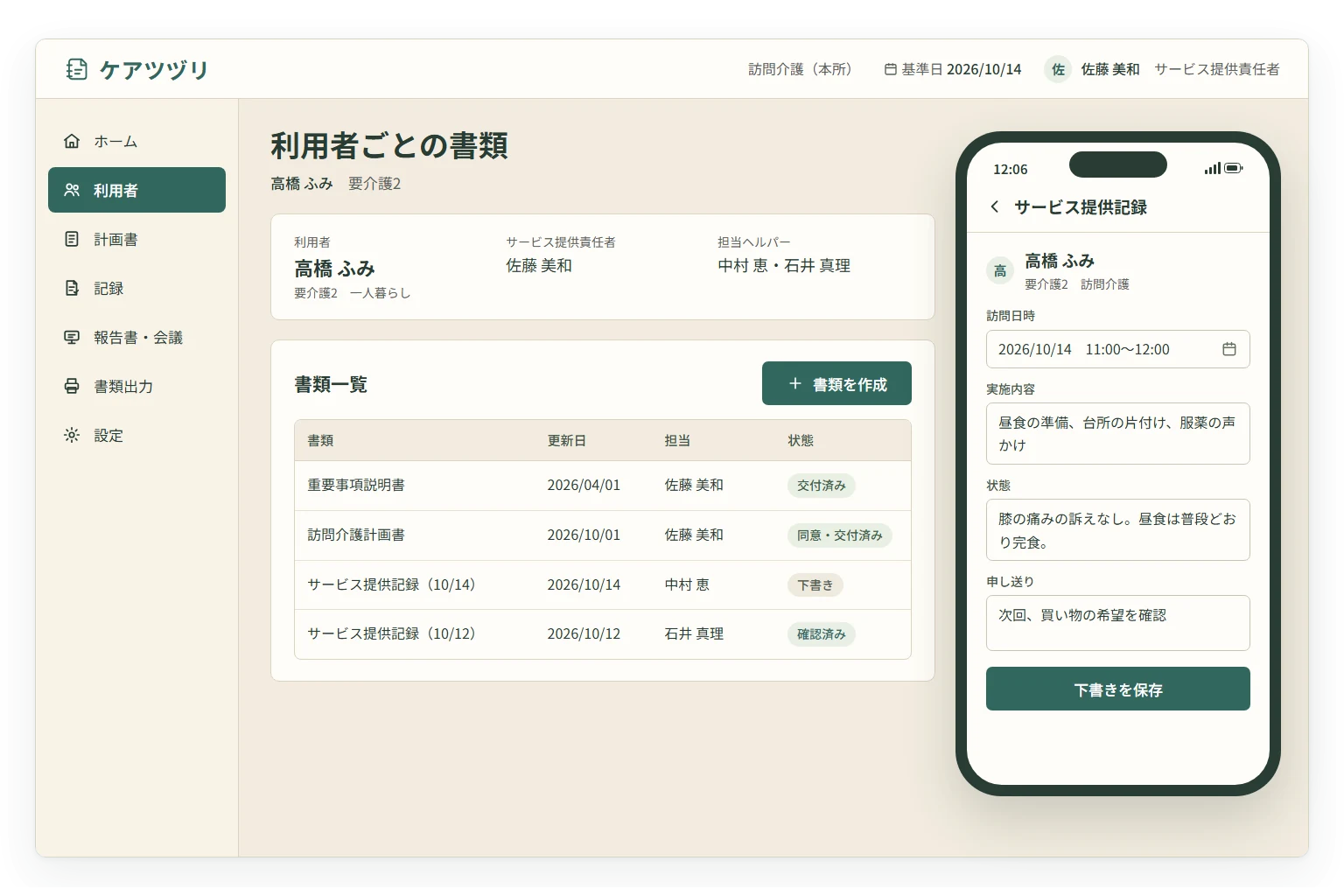This screenshot has height=896, width=1344.
Task: Click the 下書き status badge
Action: tap(815, 584)
